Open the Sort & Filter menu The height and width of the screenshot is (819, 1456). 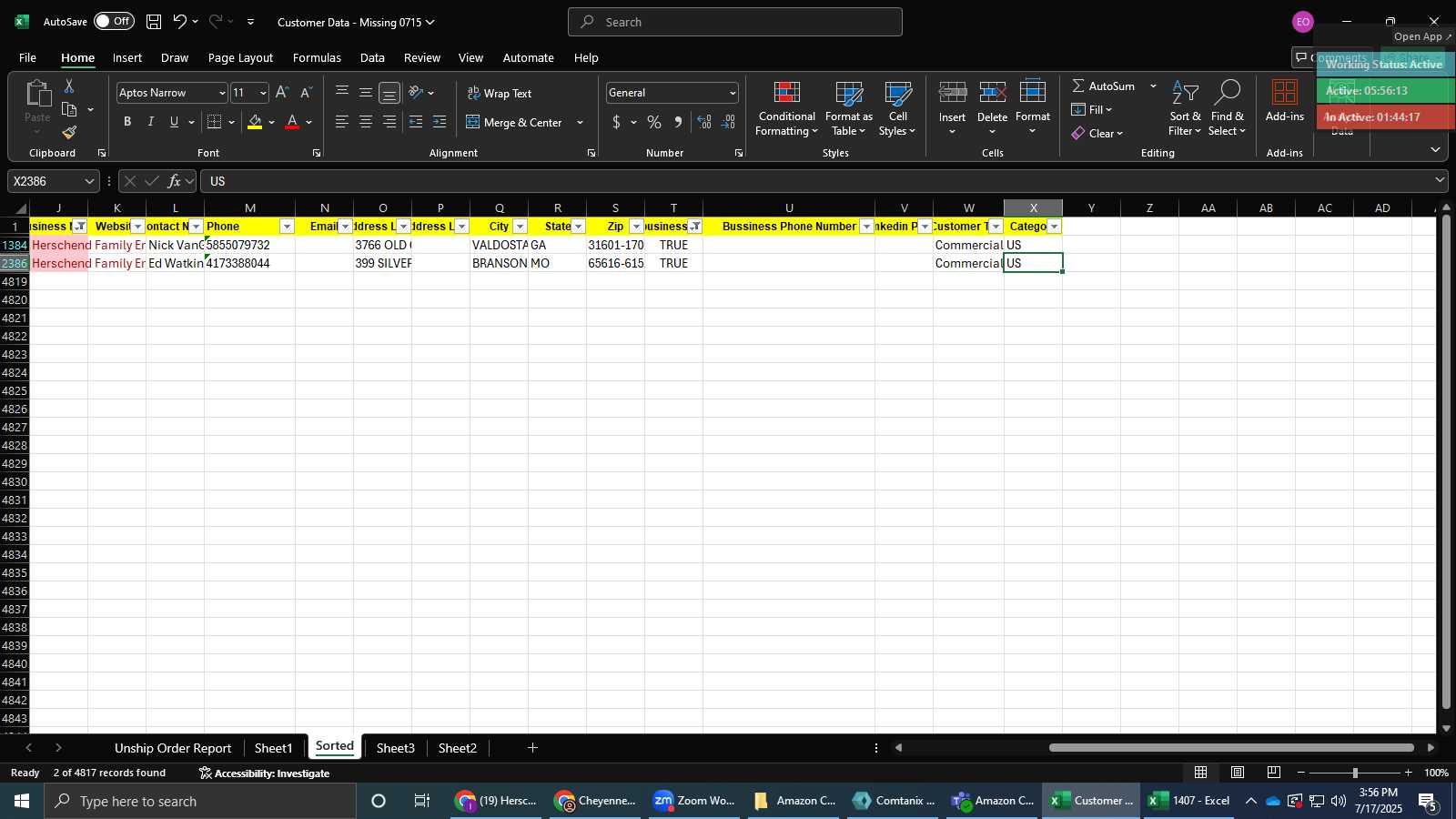click(1185, 109)
